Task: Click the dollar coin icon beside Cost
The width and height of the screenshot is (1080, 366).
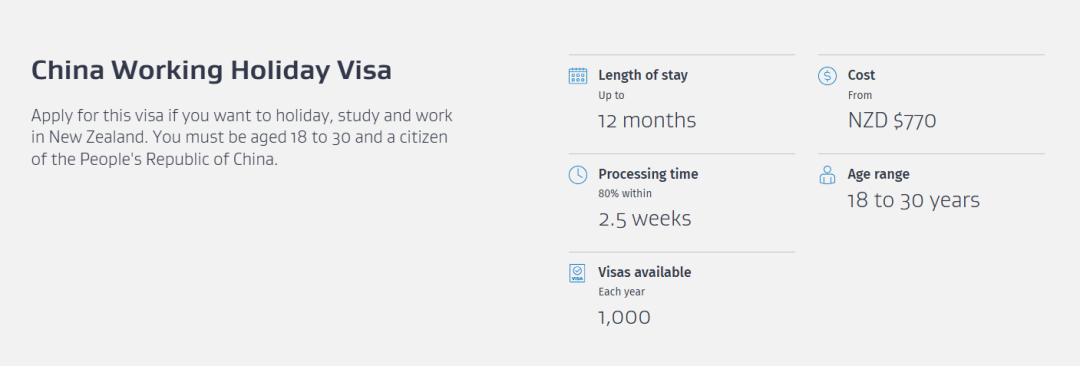Action: (827, 76)
